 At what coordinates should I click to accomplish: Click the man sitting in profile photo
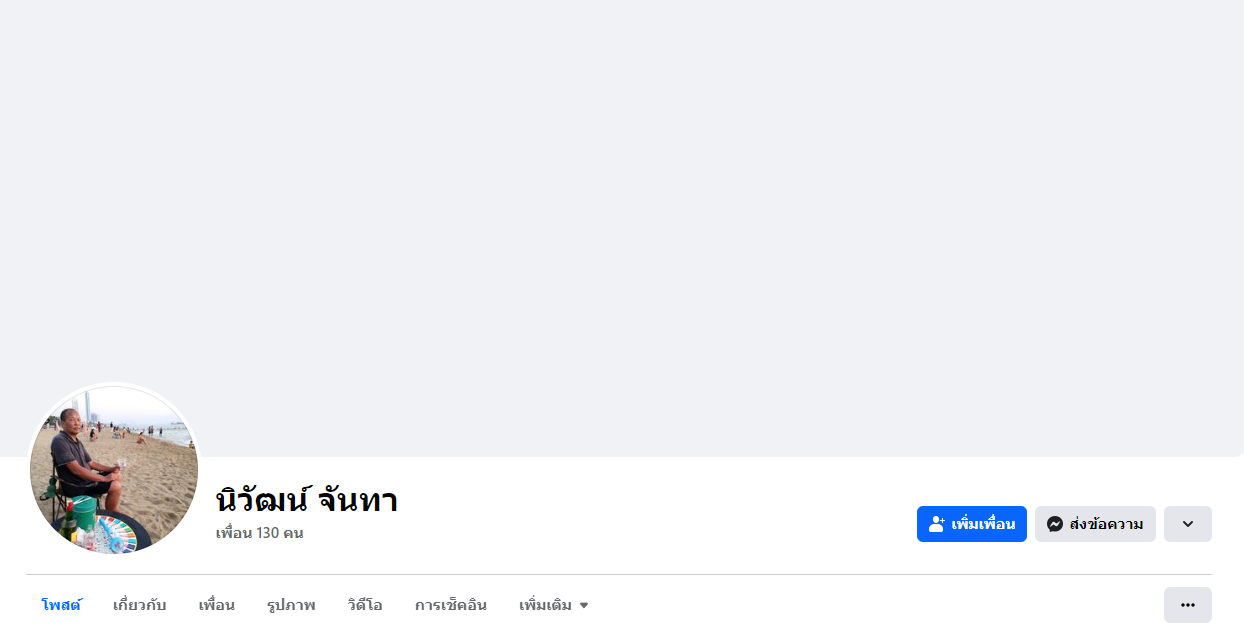(x=85, y=460)
